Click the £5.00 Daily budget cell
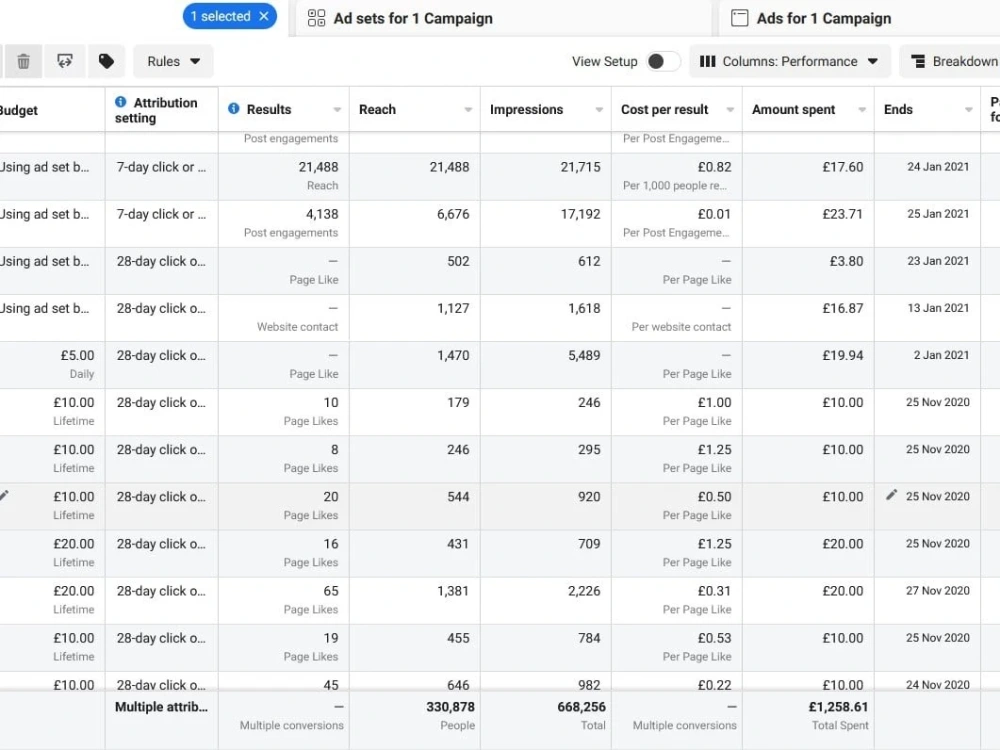 (x=52, y=365)
